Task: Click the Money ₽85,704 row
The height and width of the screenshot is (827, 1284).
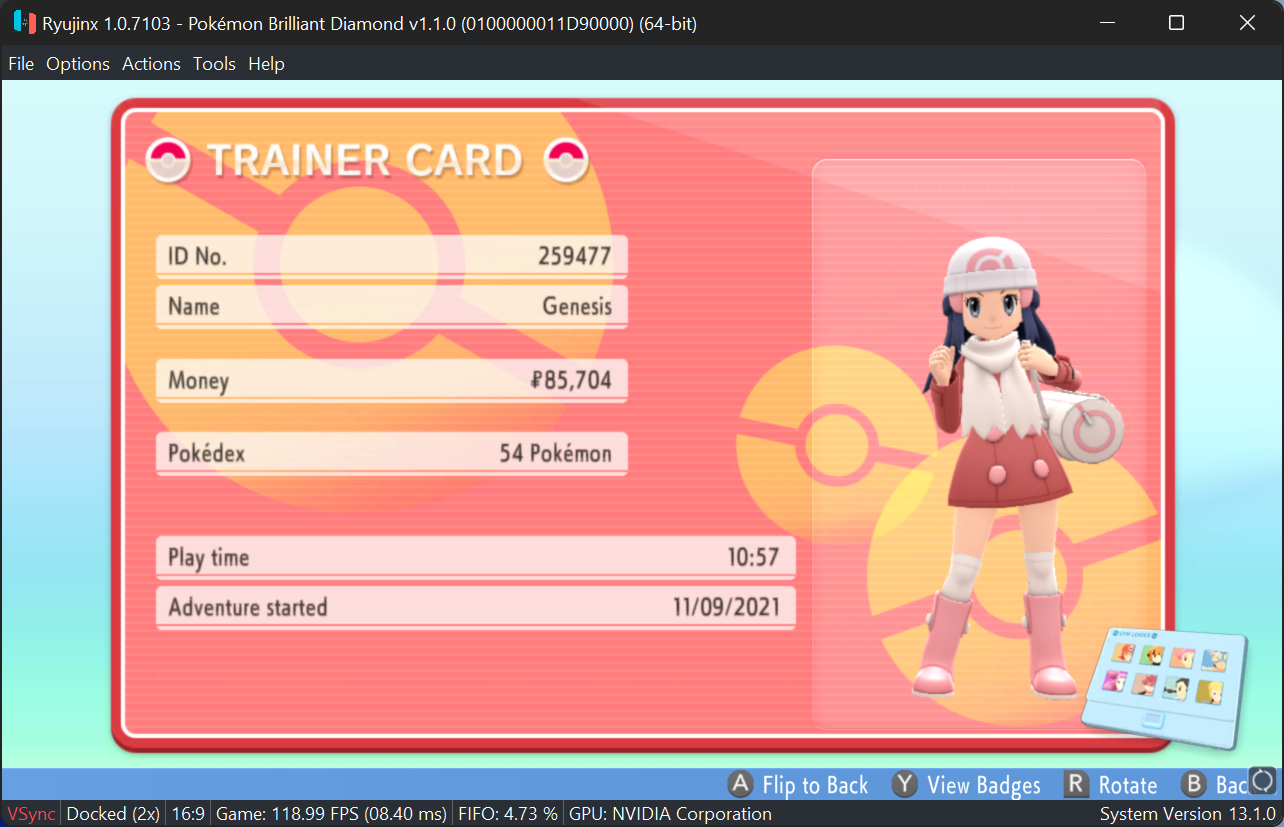Action: [392, 380]
